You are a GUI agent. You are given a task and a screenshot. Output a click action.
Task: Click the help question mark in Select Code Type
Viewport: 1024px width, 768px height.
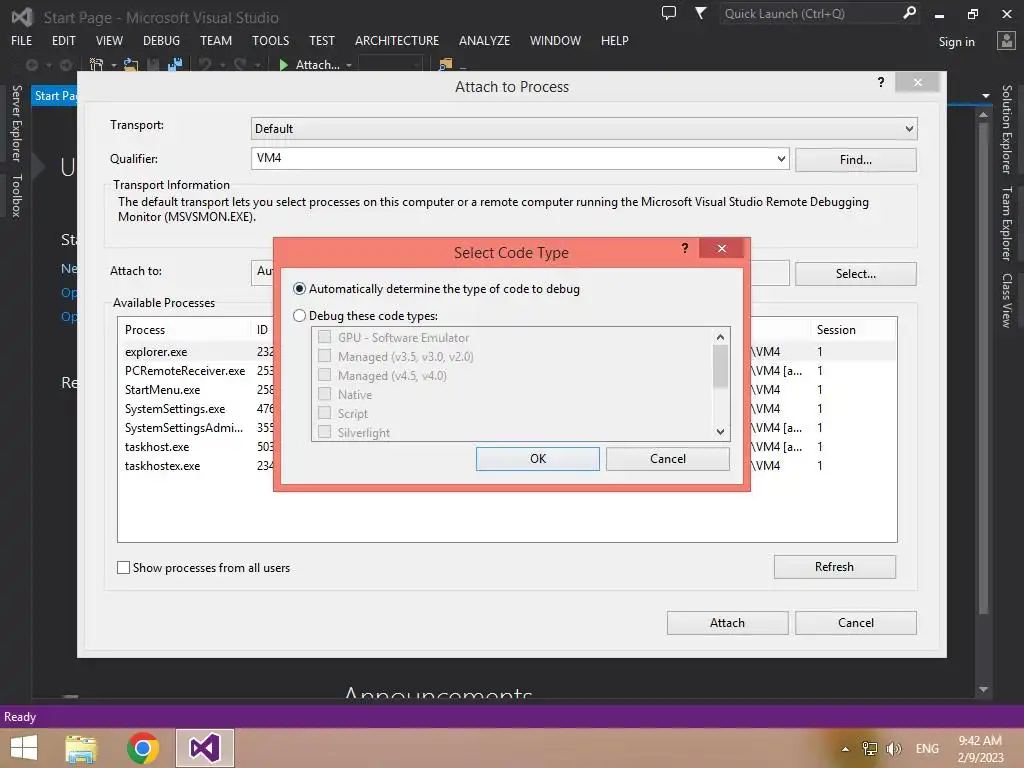coord(684,248)
